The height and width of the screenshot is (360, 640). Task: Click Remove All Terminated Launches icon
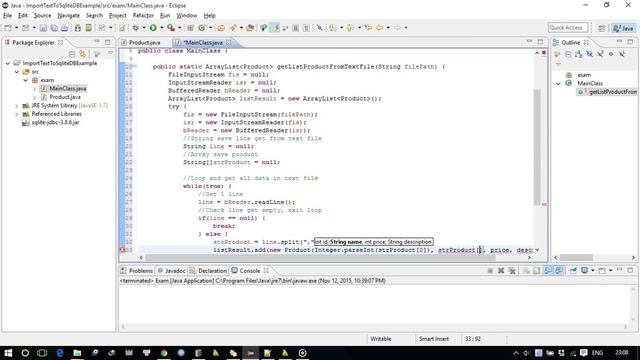tap(512, 271)
